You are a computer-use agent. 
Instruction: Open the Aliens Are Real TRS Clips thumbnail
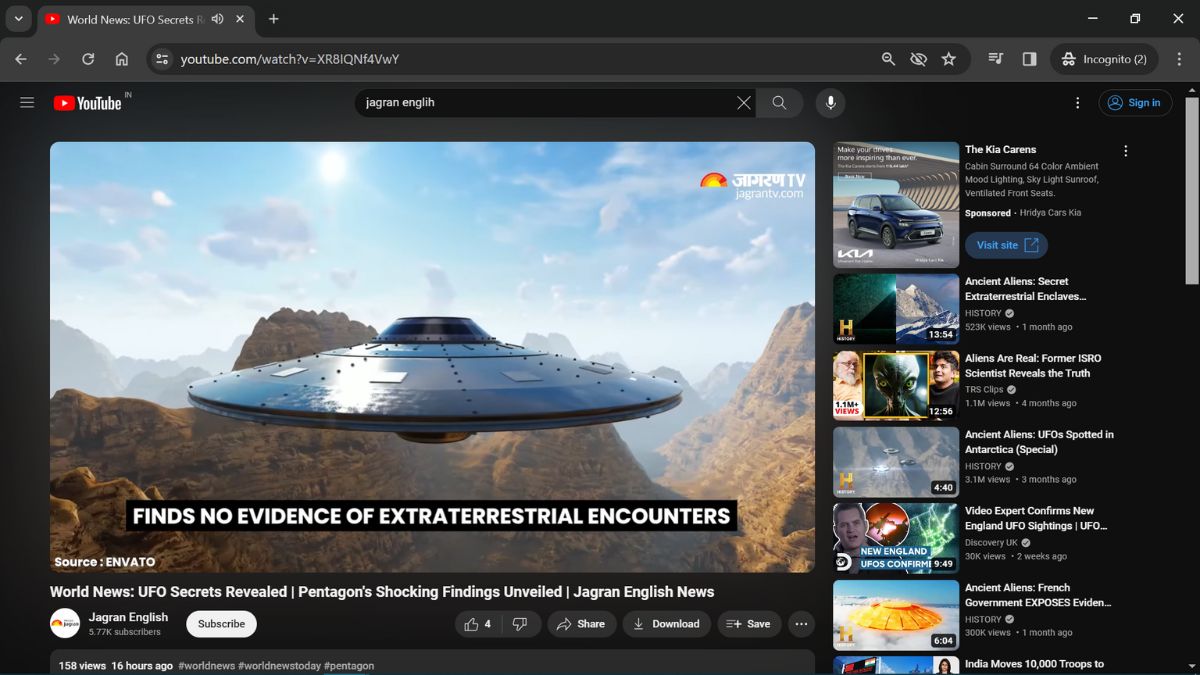895,385
